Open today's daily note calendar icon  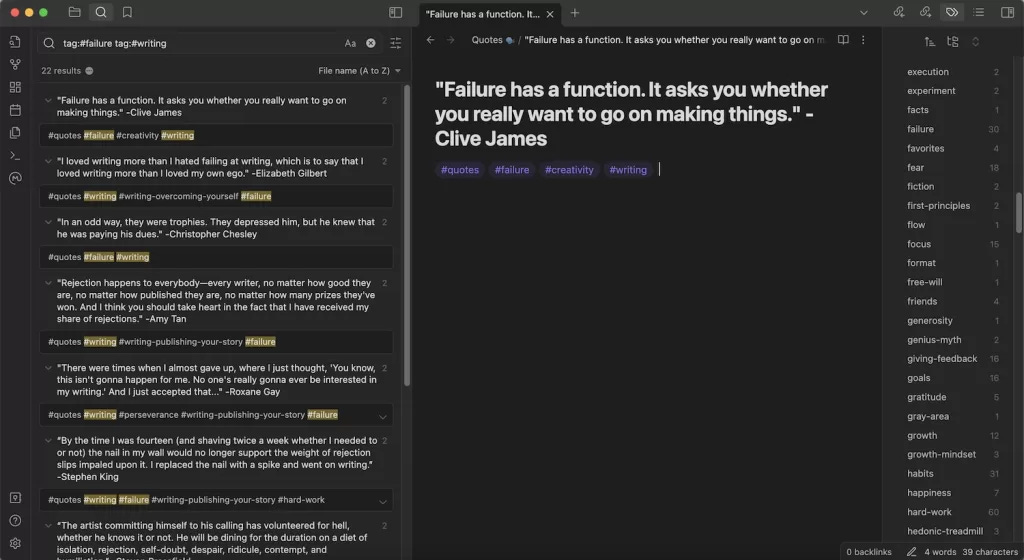pos(15,110)
